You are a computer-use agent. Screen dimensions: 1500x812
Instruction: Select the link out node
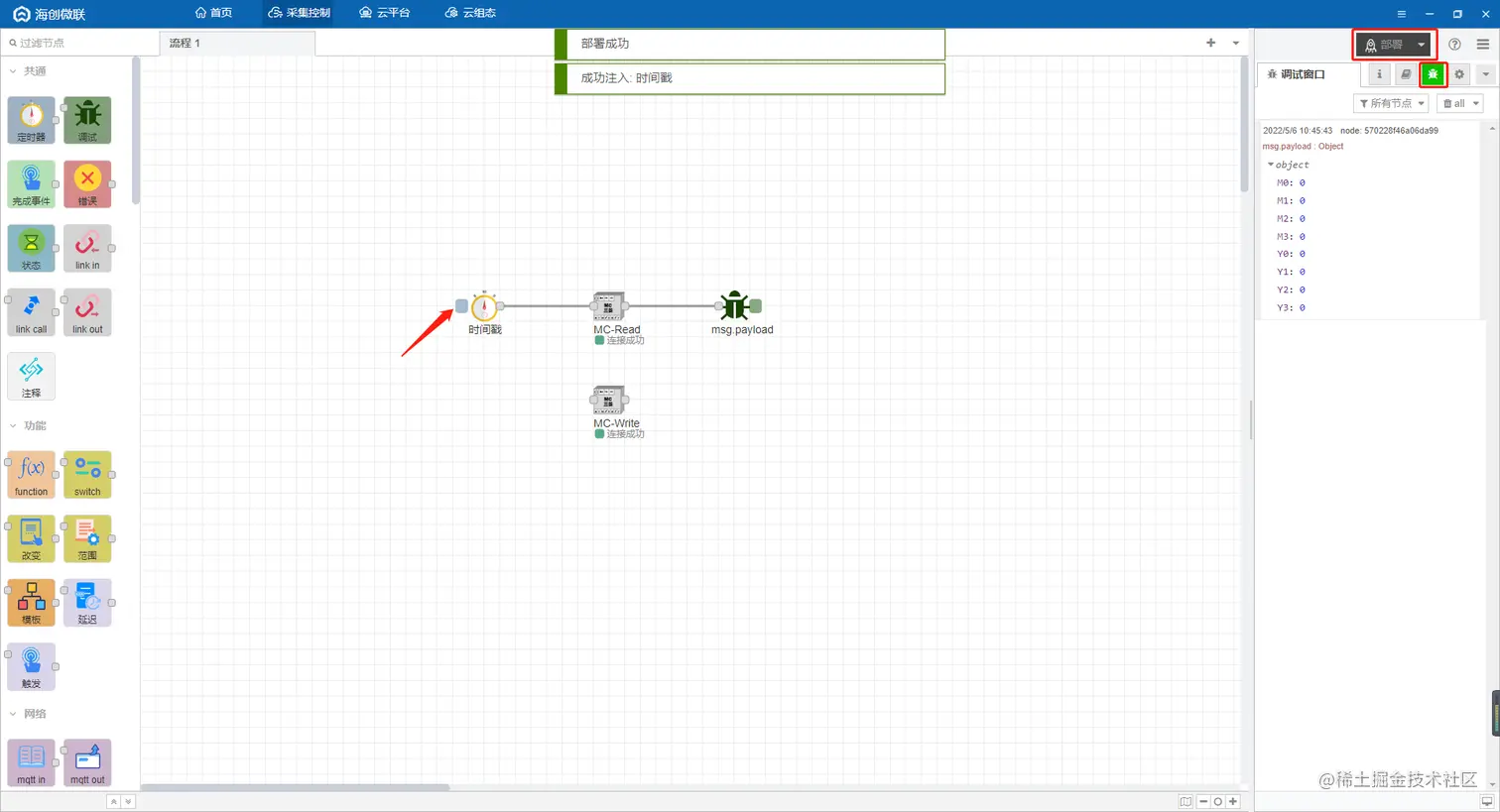tap(87, 312)
